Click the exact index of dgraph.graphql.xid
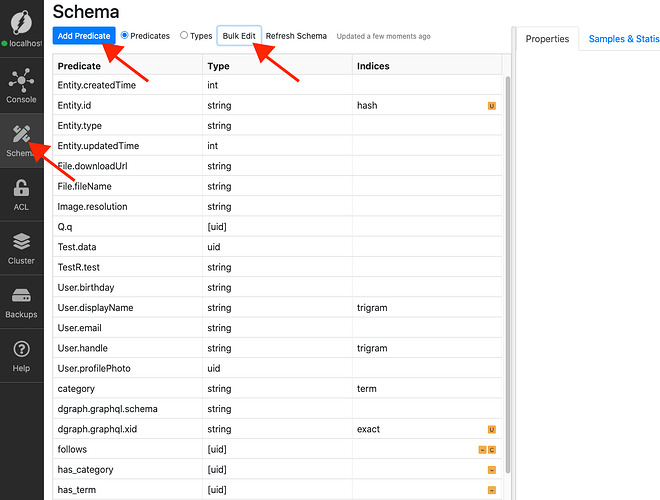 [368, 429]
